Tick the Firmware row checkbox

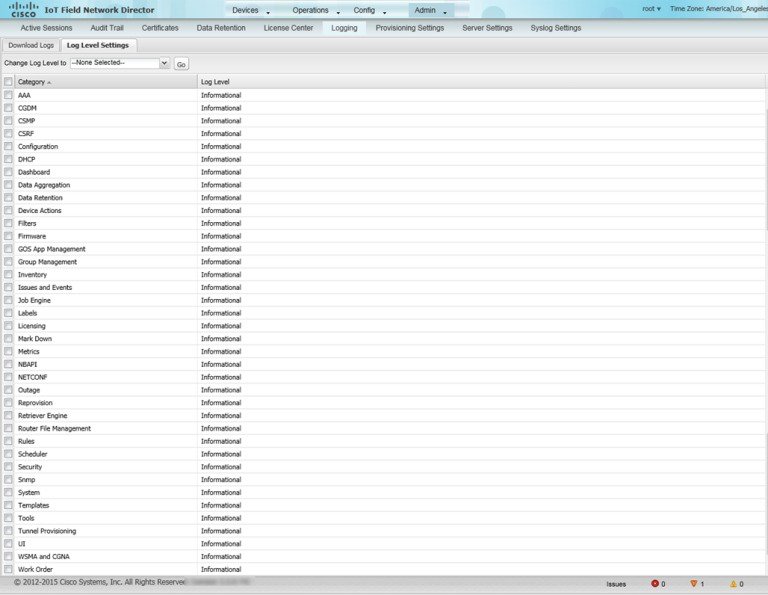click(8, 236)
